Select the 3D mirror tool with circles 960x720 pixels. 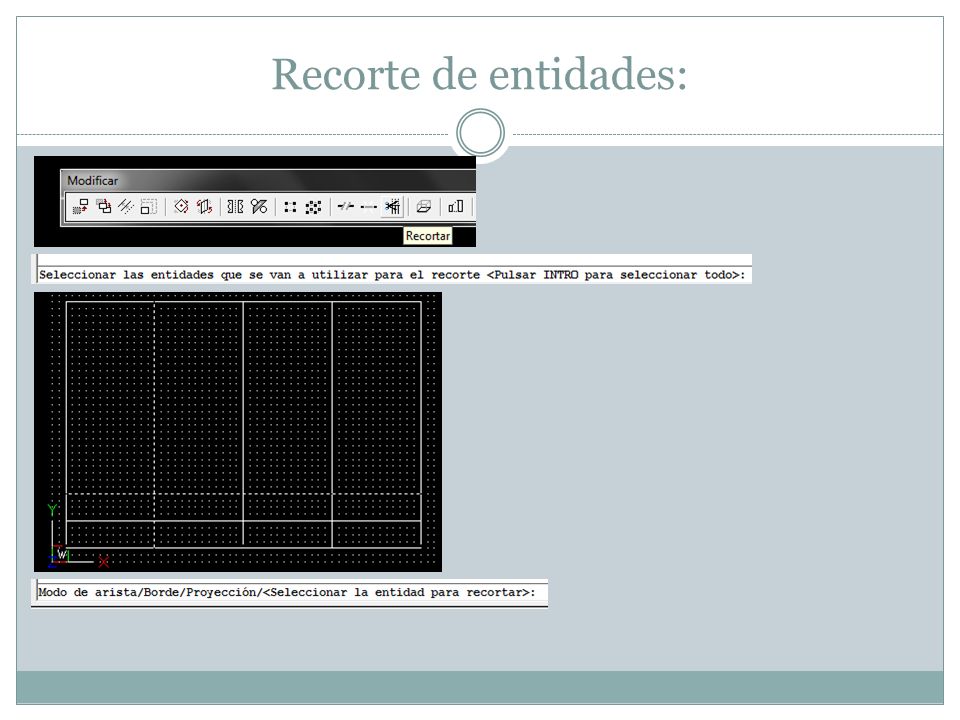(259, 207)
